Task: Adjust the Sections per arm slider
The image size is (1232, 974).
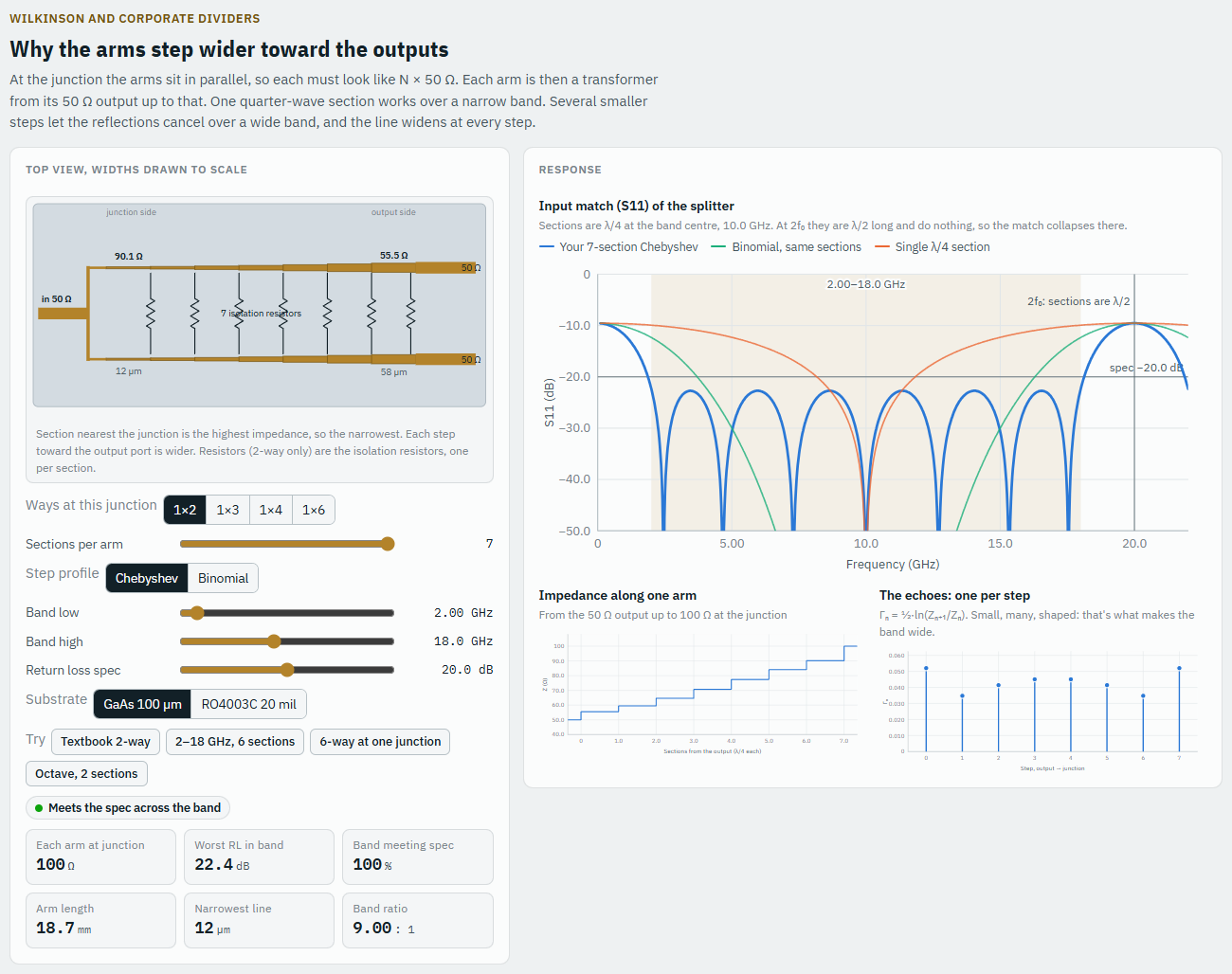Action: pyautogui.click(x=287, y=544)
